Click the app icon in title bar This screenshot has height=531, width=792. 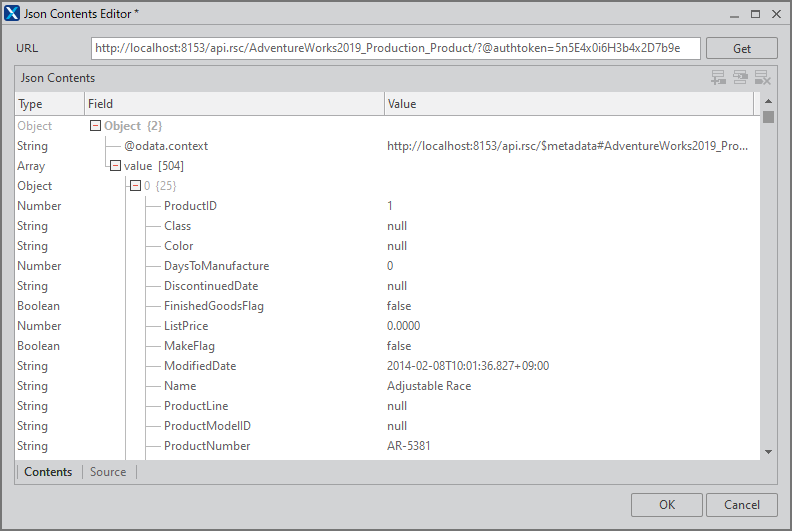tap(13, 14)
